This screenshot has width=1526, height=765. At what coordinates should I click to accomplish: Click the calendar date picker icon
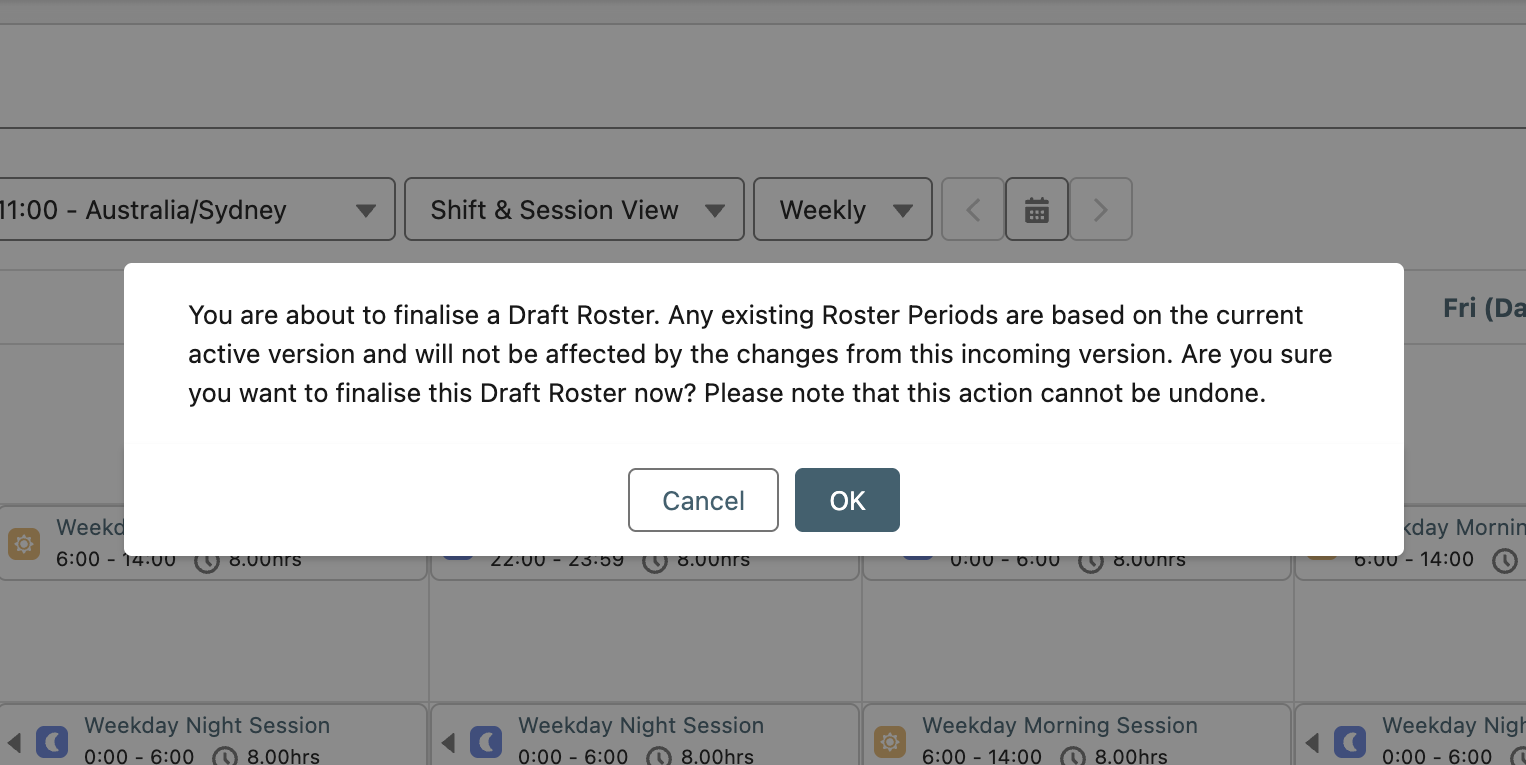point(1037,209)
